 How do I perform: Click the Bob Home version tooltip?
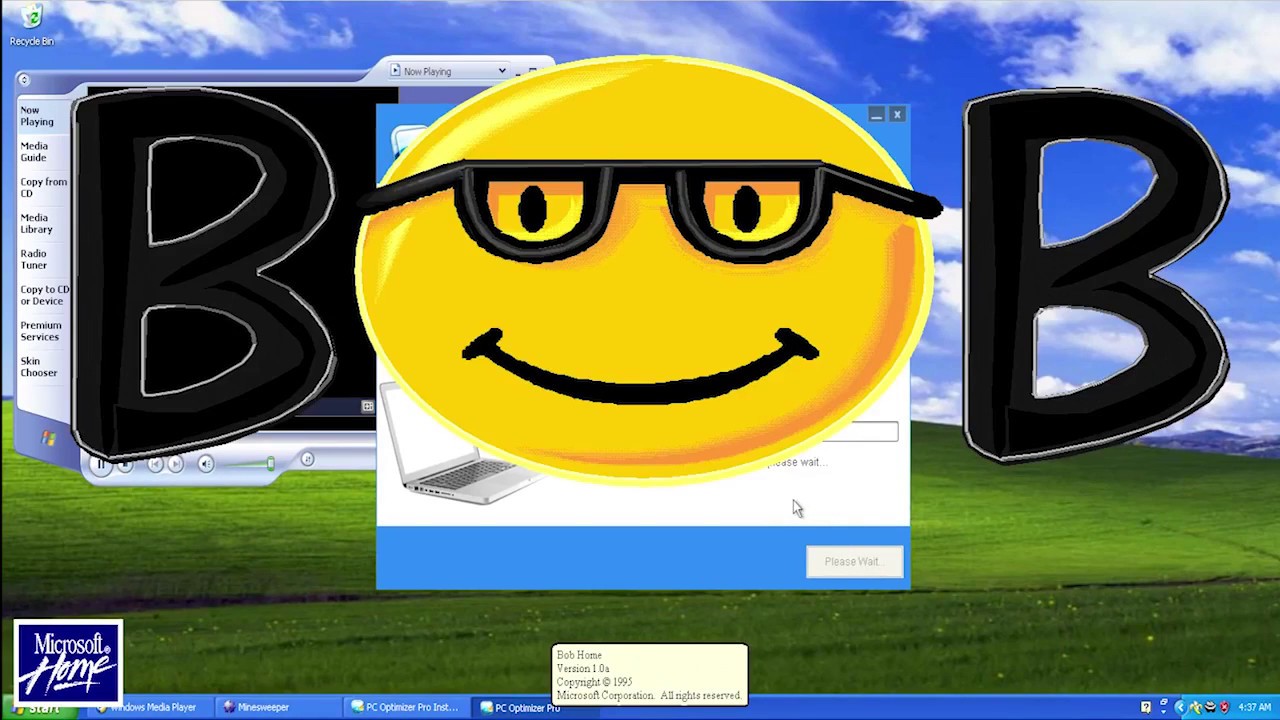click(x=649, y=675)
